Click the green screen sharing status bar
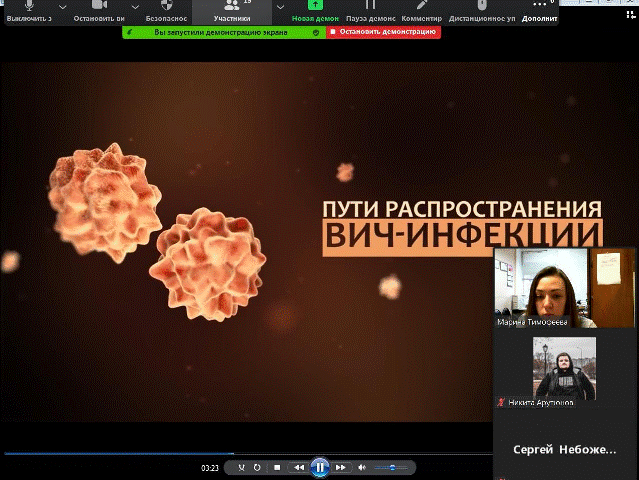This screenshot has width=639, height=480. (x=223, y=32)
